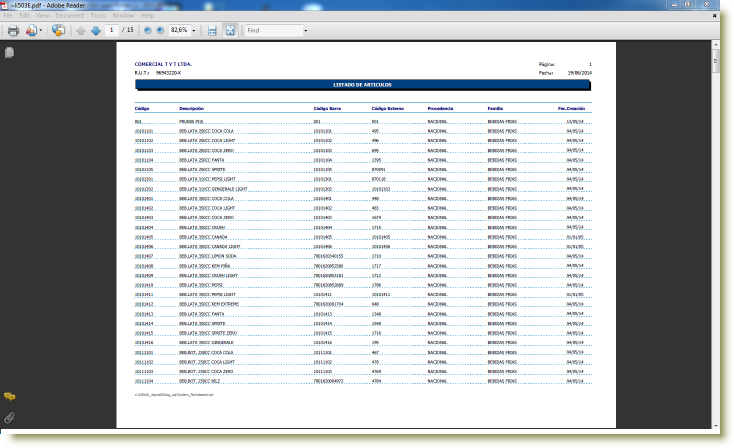
Task: Click the LISTADO DE ARTICULOS title bar
Action: click(362, 85)
